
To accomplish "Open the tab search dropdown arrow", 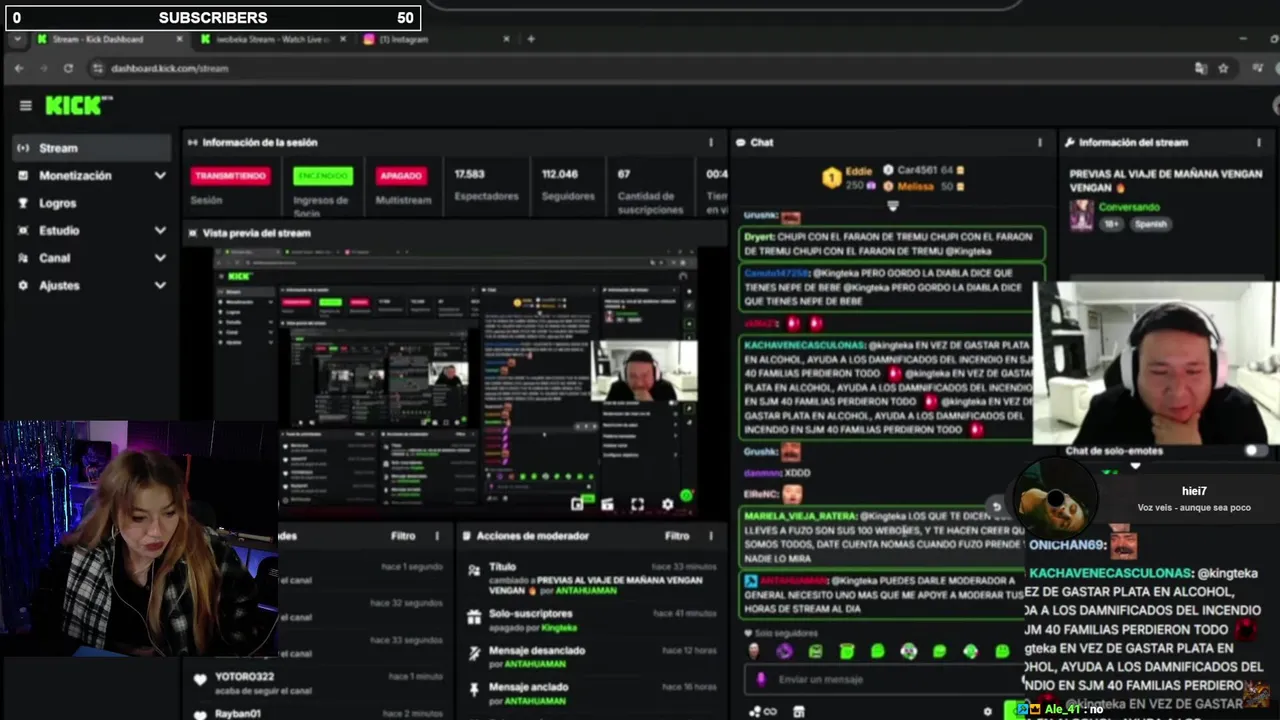I will [x=17, y=39].
